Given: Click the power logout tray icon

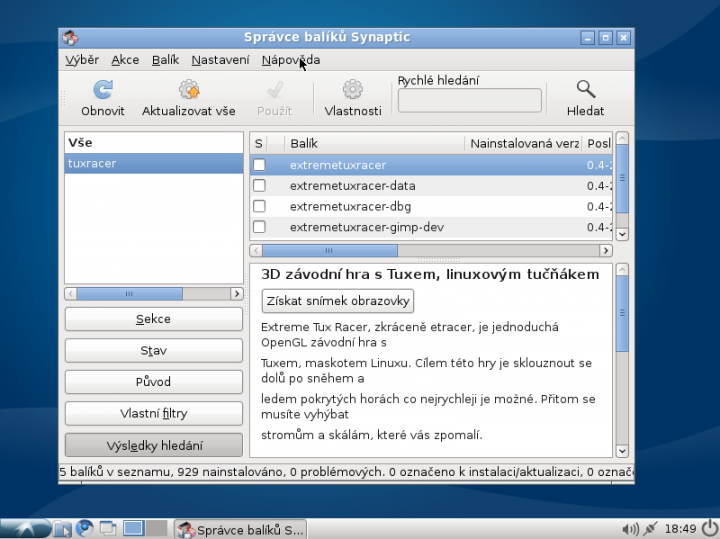Looking at the screenshot, I should 710,528.
